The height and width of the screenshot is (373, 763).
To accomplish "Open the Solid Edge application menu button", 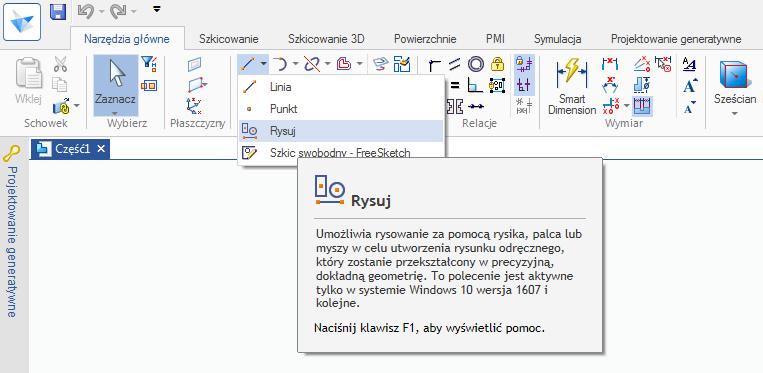I will pyautogui.click(x=22, y=22).
